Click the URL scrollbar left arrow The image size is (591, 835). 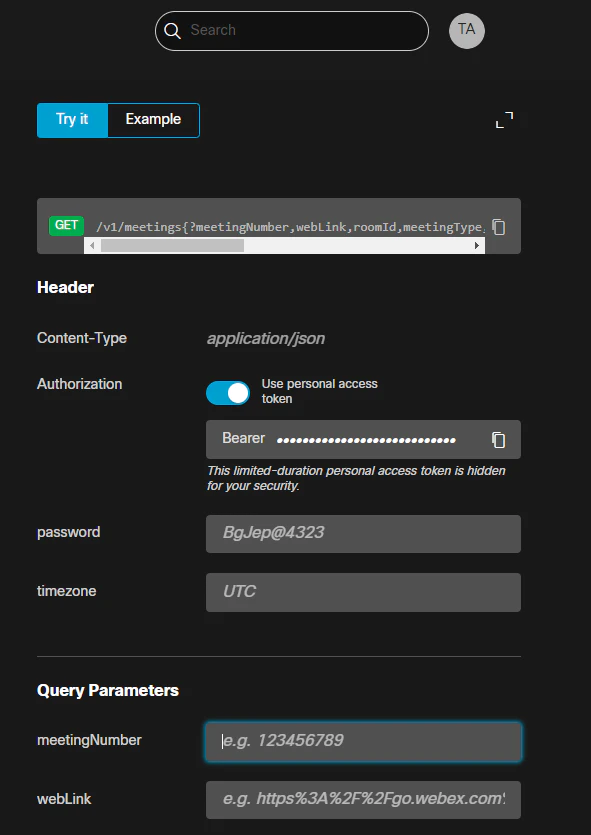pyautogui.click(x=92, y=245)
